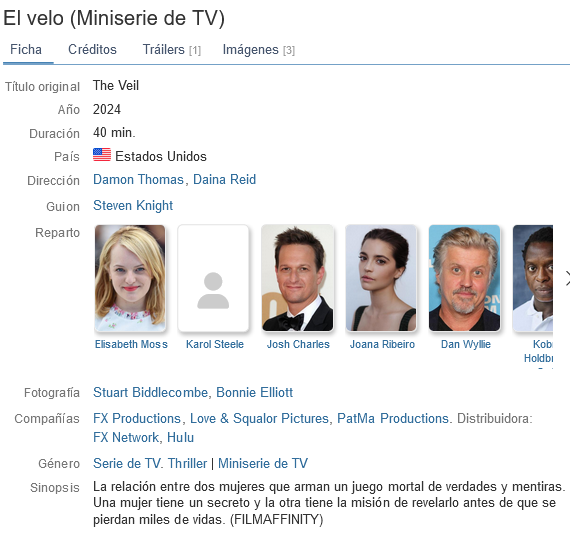Open Stuart Biddlecombe cinematographer link
This screenshot has width=570, height=540.
[150, 393]
